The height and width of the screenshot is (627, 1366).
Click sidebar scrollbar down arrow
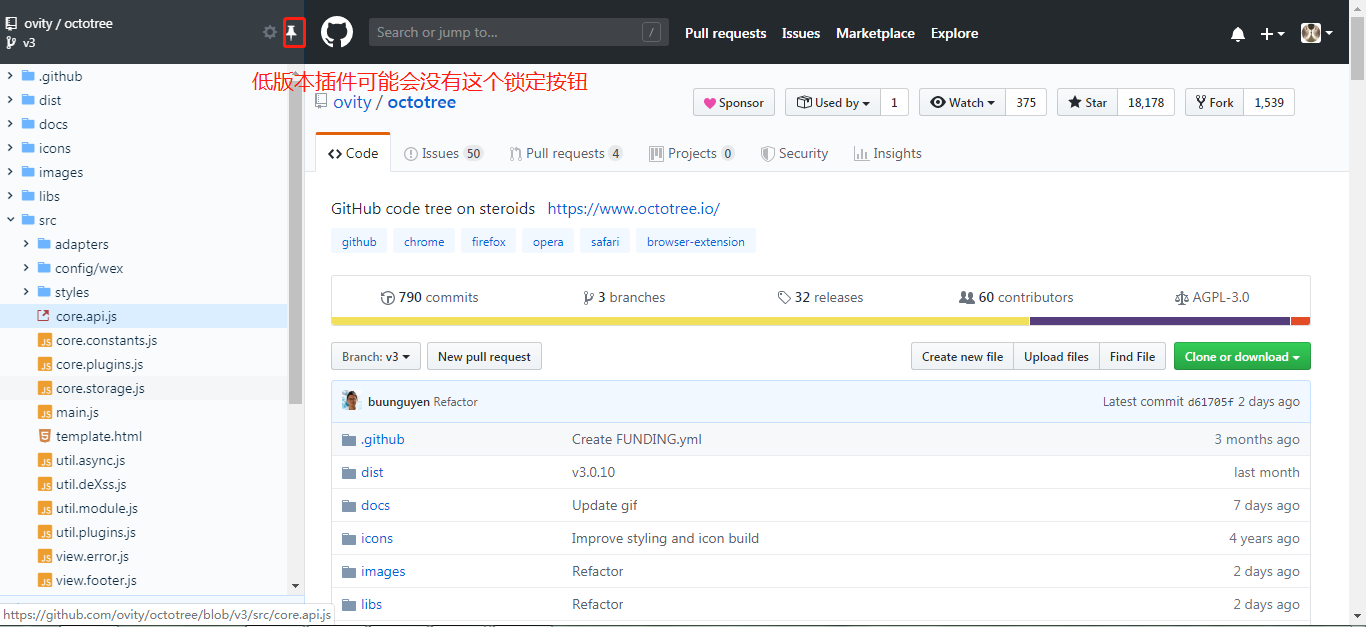click(295, 586)
